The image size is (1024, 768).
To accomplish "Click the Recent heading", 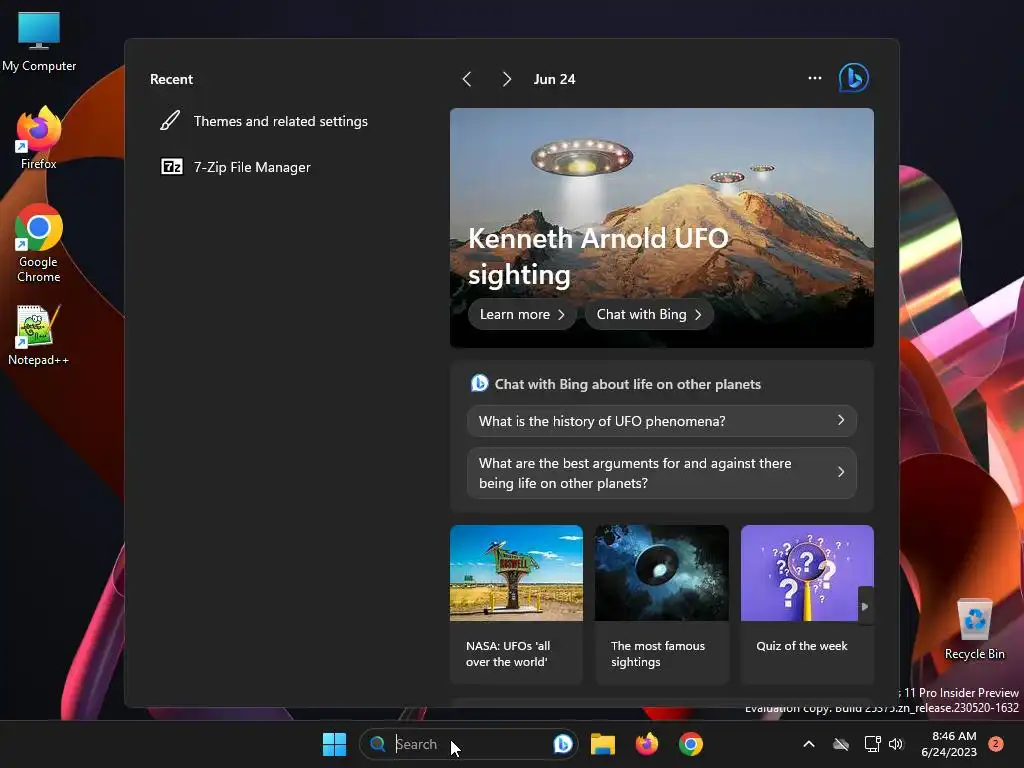I will point(171,79).
